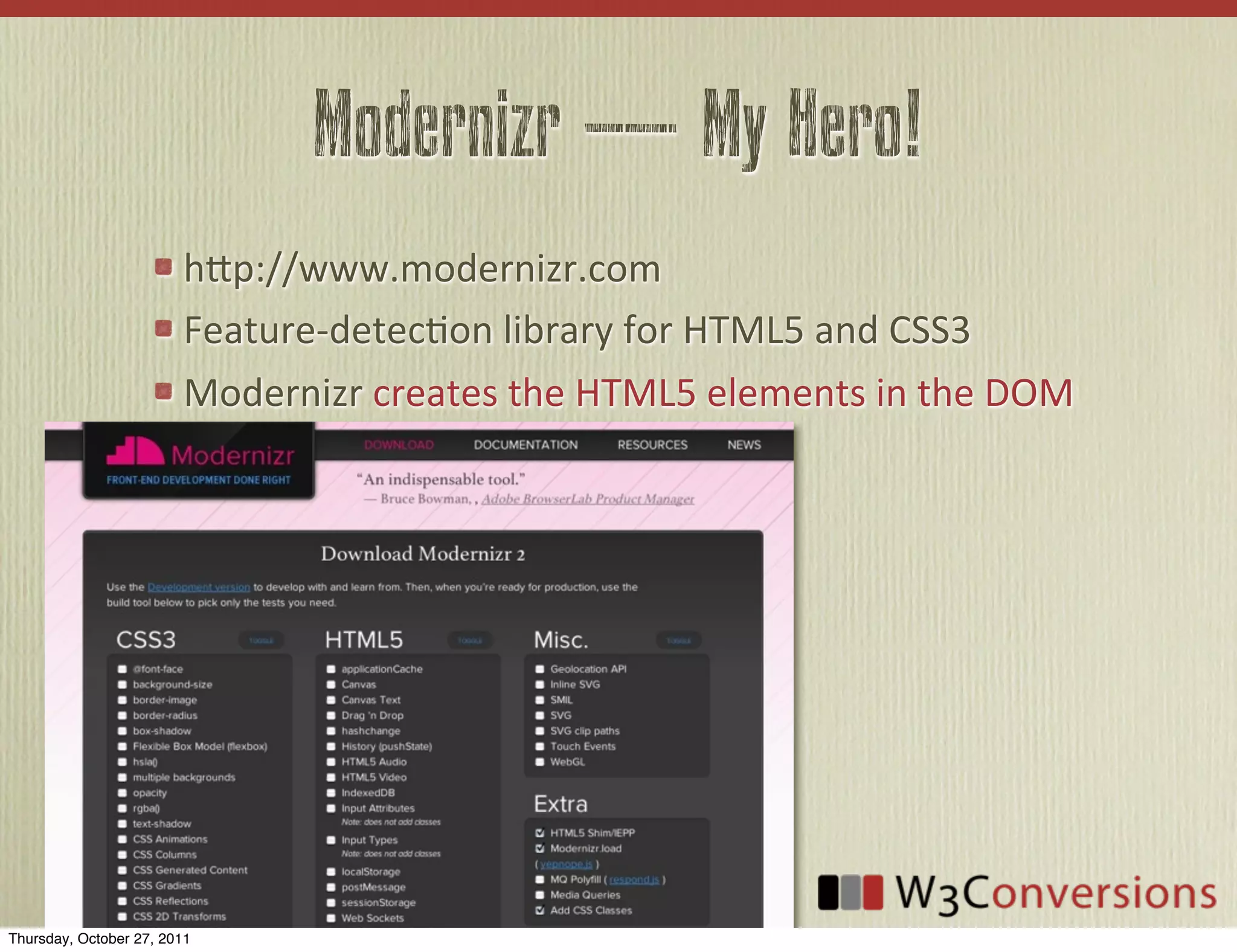Select the box-shadow checkbox
The image size is (1237, 952).
tap(122, 731)
